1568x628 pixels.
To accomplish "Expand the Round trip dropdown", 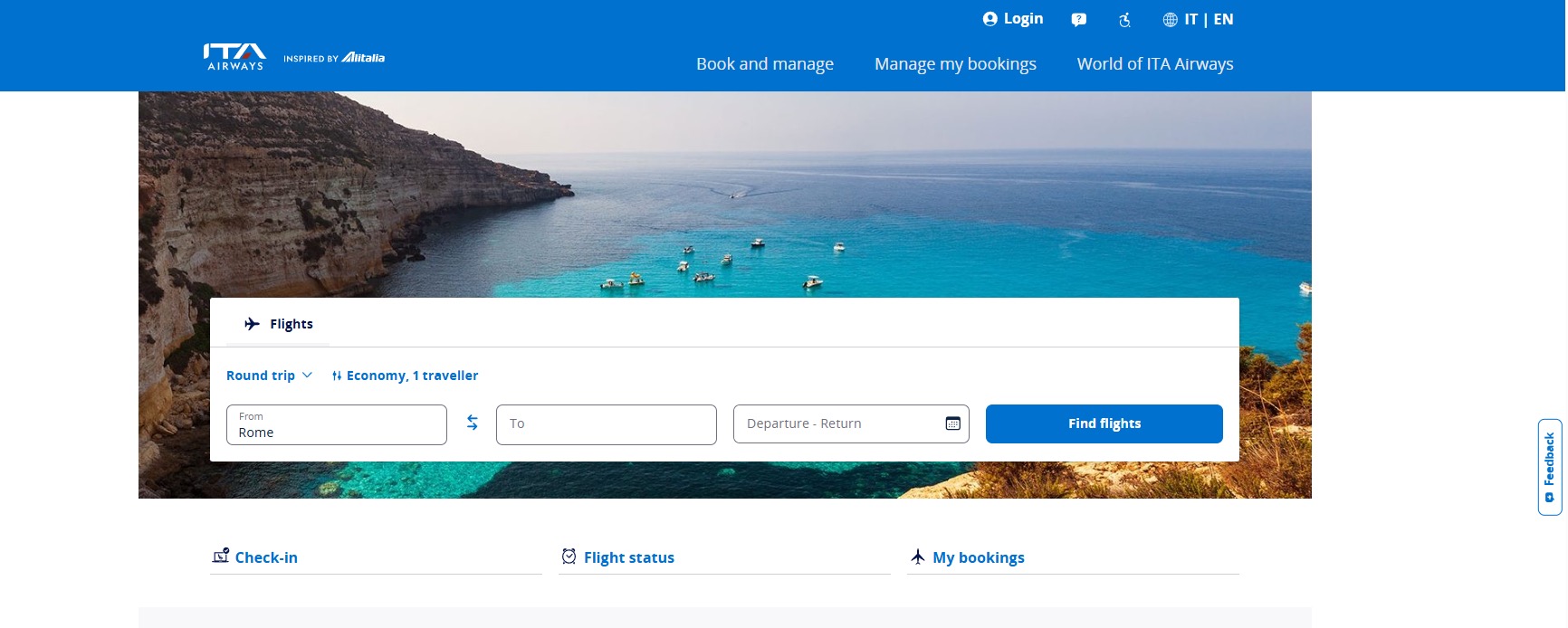I will click(x=269, y=376).
